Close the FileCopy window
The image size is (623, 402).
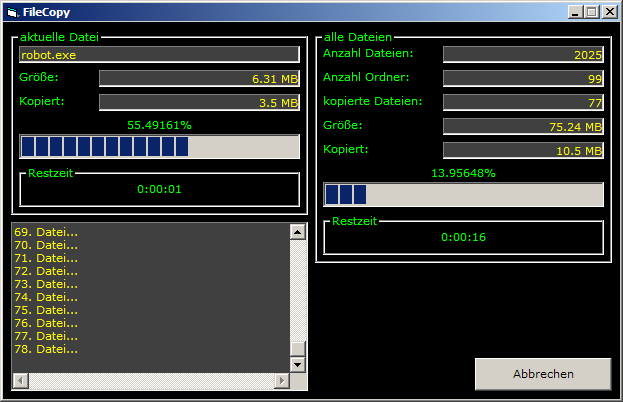point(609,12)
